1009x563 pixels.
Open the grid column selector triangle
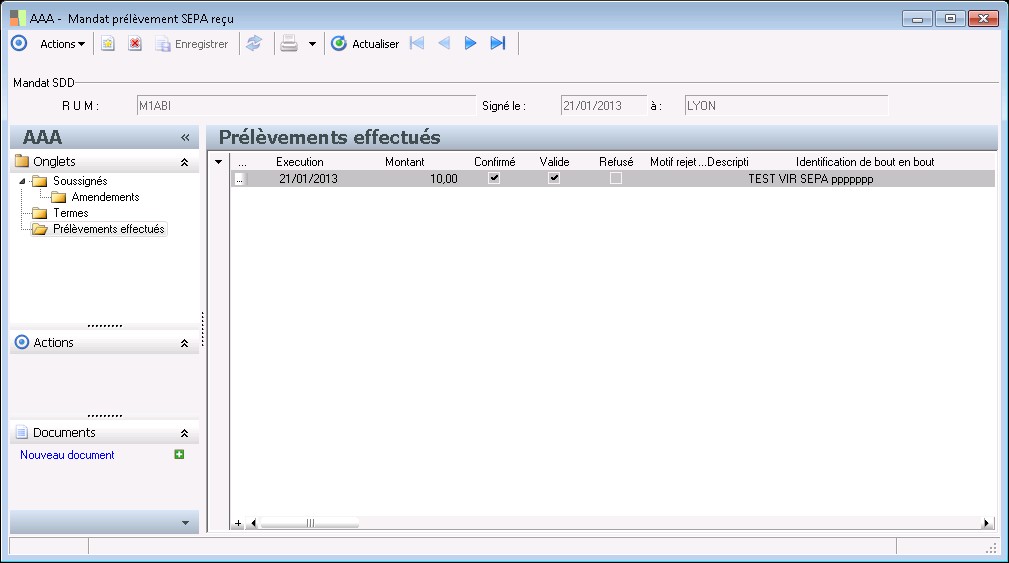click(219, 162)
